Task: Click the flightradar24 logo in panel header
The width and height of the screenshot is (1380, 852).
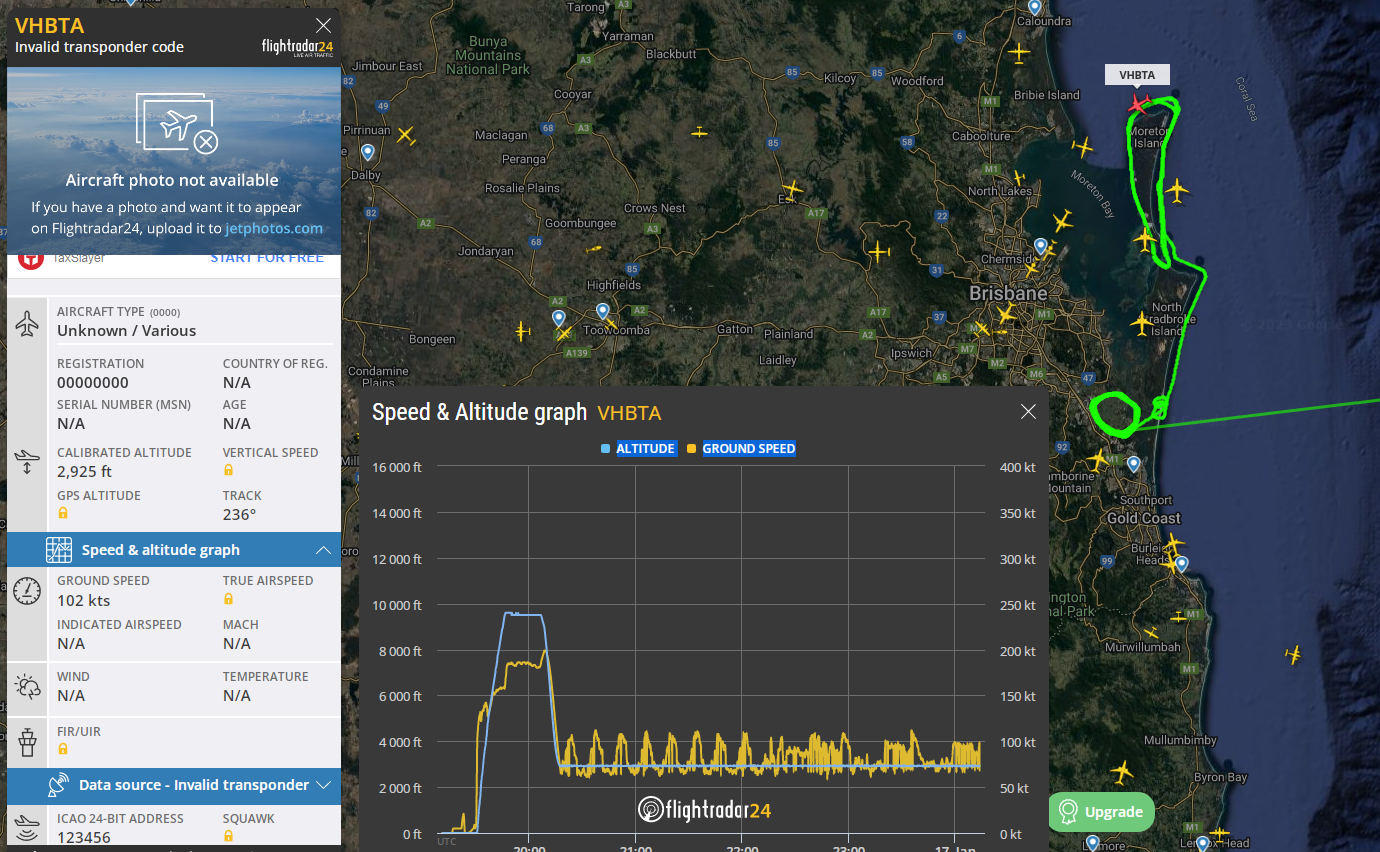Action: tap(297, 48)
